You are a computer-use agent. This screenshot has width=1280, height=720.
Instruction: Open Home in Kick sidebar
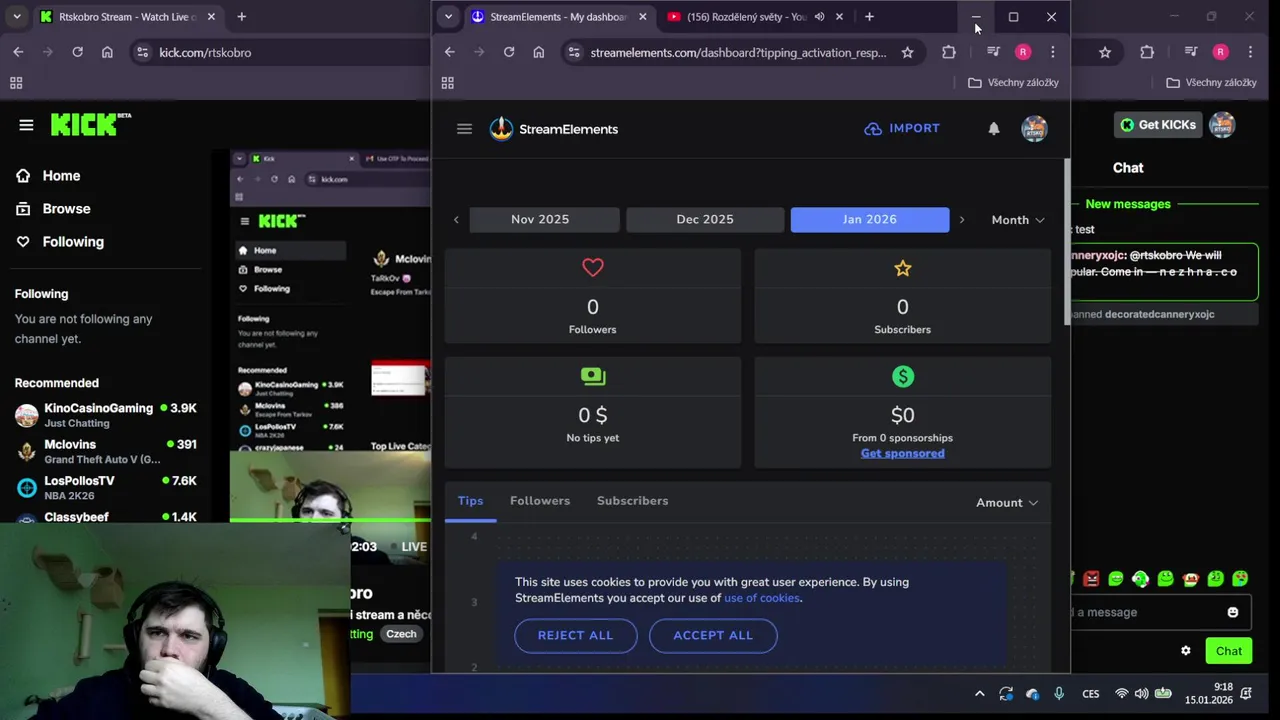click(x=61, y=176)
